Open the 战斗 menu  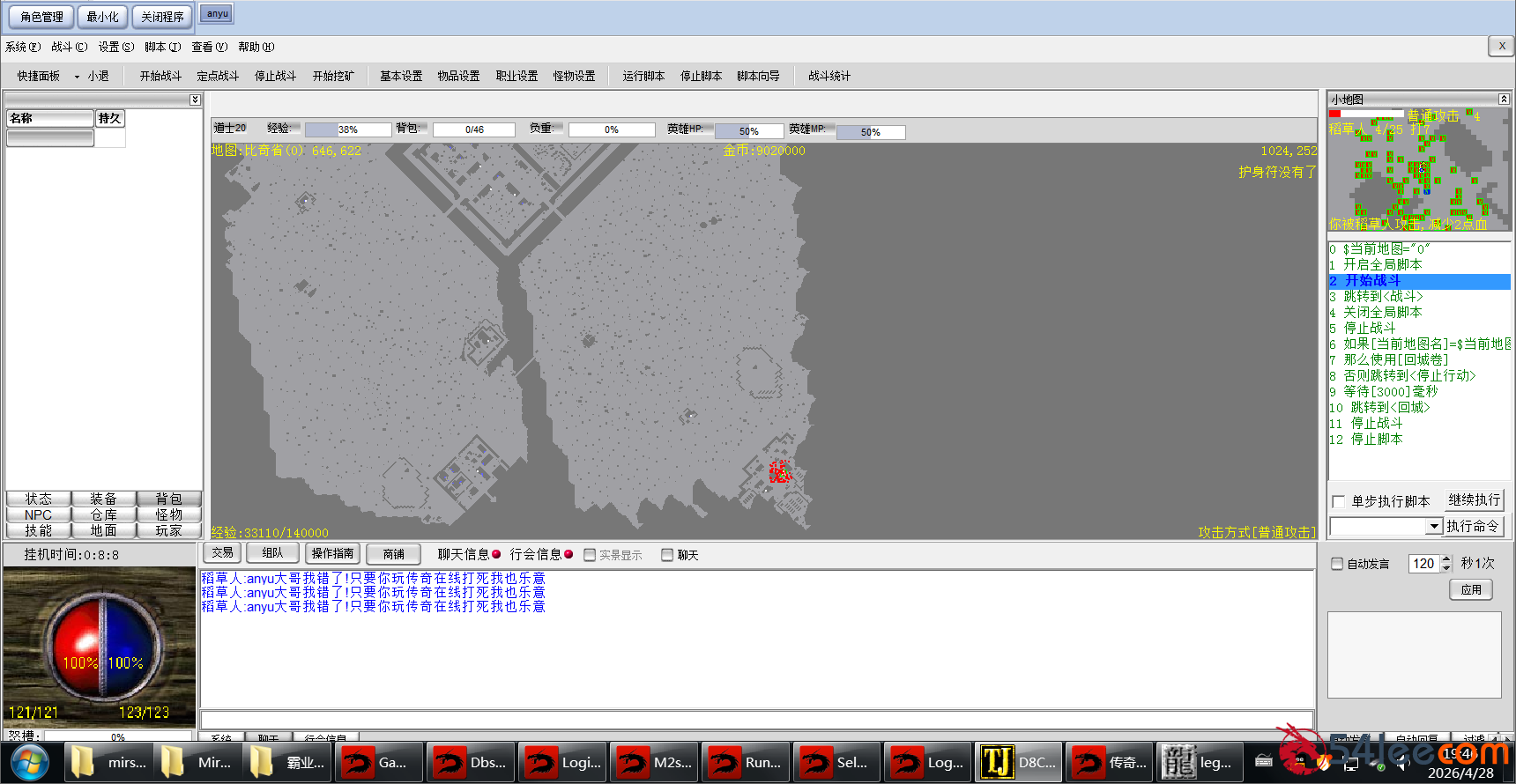(x=69, y=47)
